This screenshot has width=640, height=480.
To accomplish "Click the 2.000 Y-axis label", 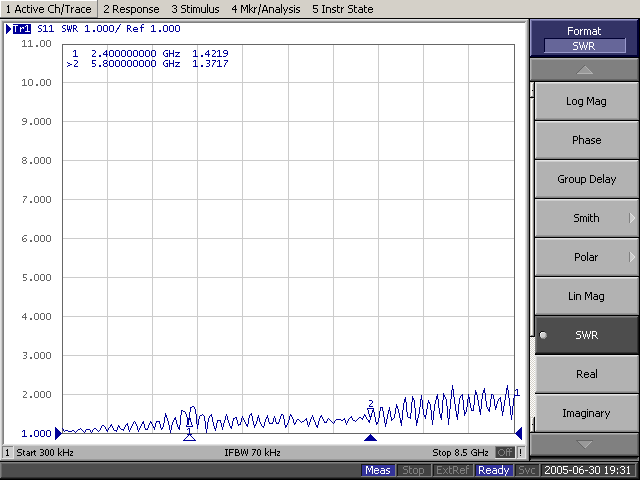I will tap(36, 395).
